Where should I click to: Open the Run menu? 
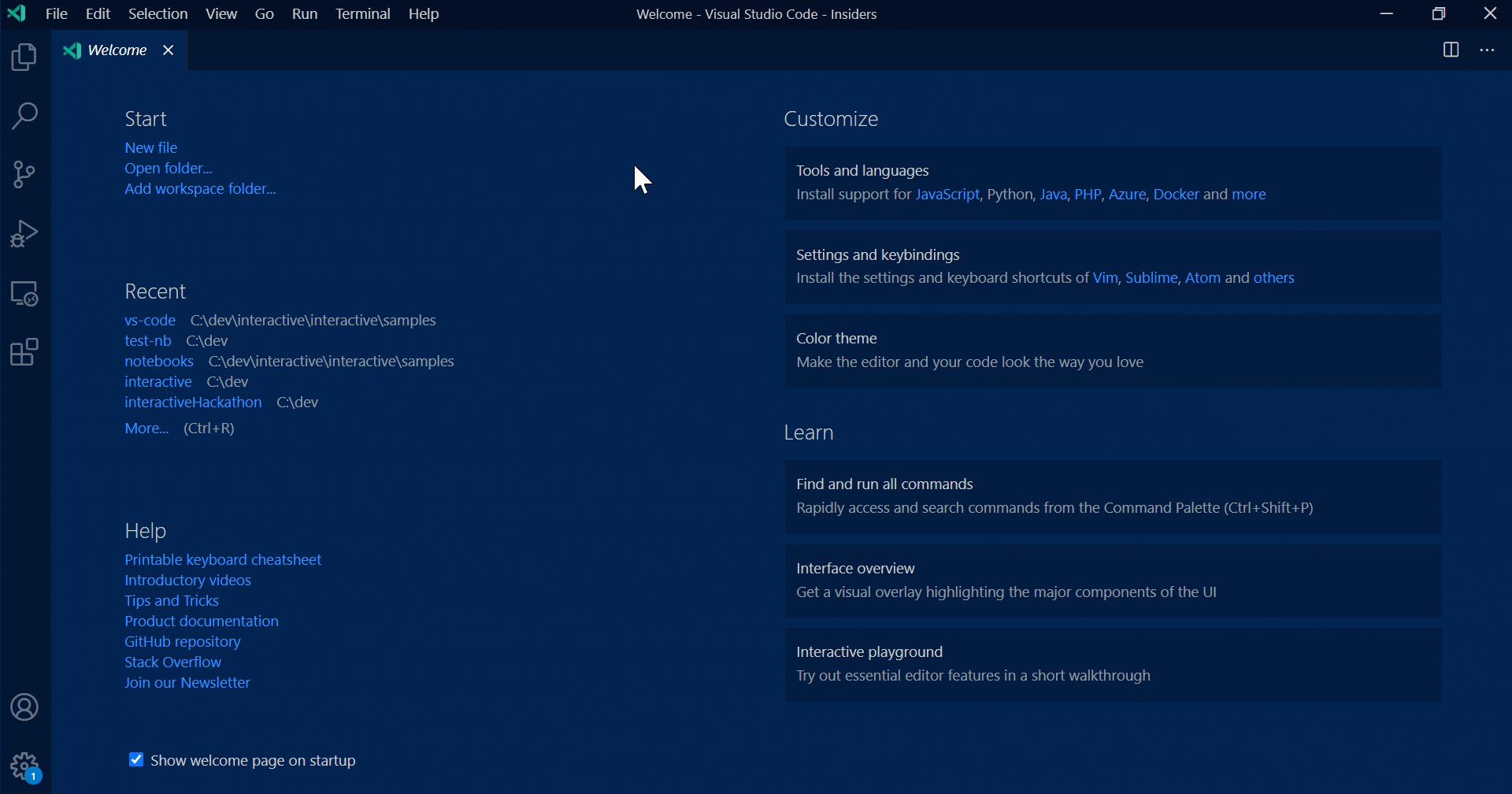305,14
